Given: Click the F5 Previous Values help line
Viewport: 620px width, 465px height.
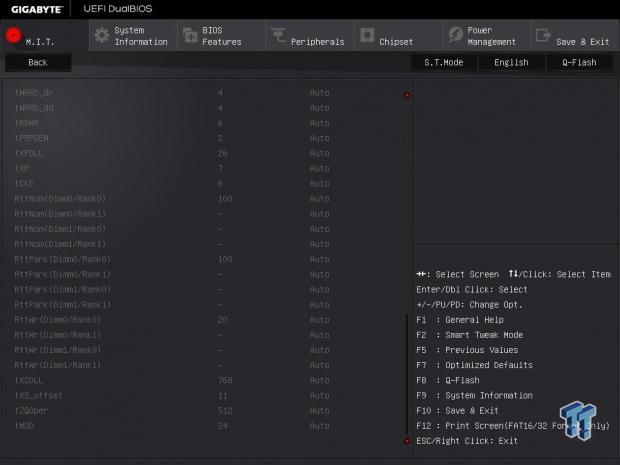Looking at the screenshot, I should (467, 350).
